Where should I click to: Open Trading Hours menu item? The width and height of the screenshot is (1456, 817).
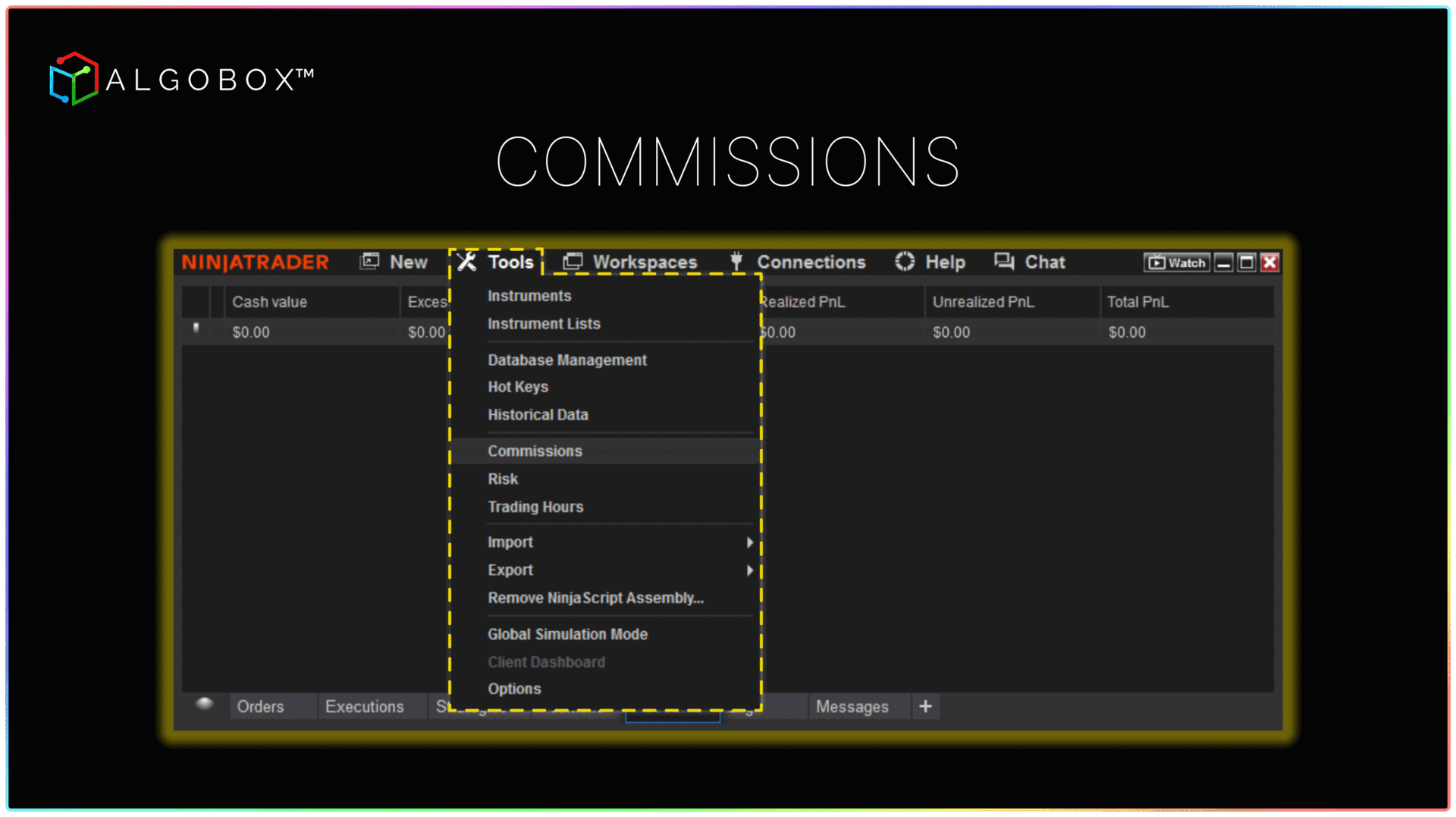pos(535,507)
